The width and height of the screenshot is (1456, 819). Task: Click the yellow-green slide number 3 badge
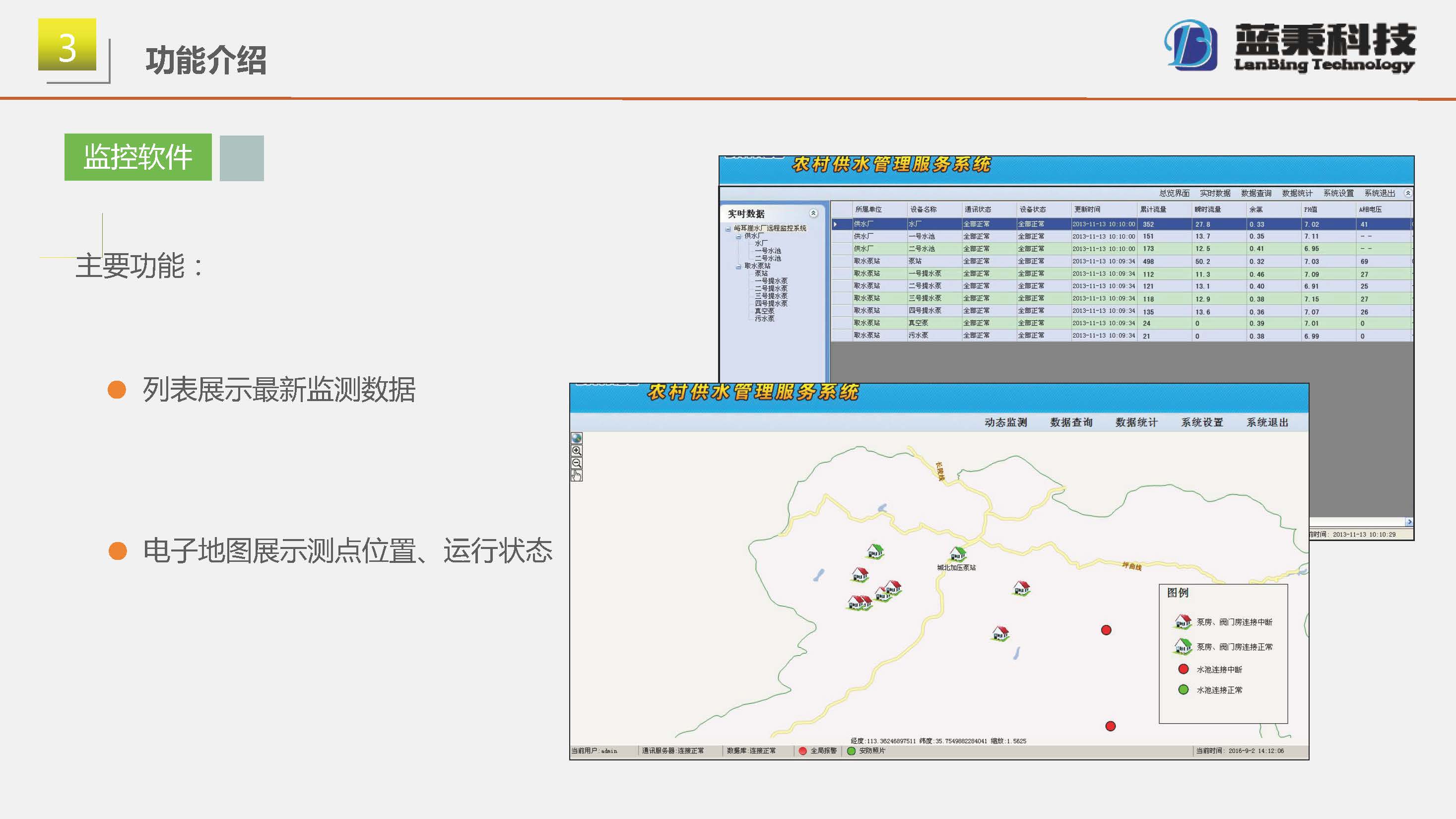pos(67,45)
